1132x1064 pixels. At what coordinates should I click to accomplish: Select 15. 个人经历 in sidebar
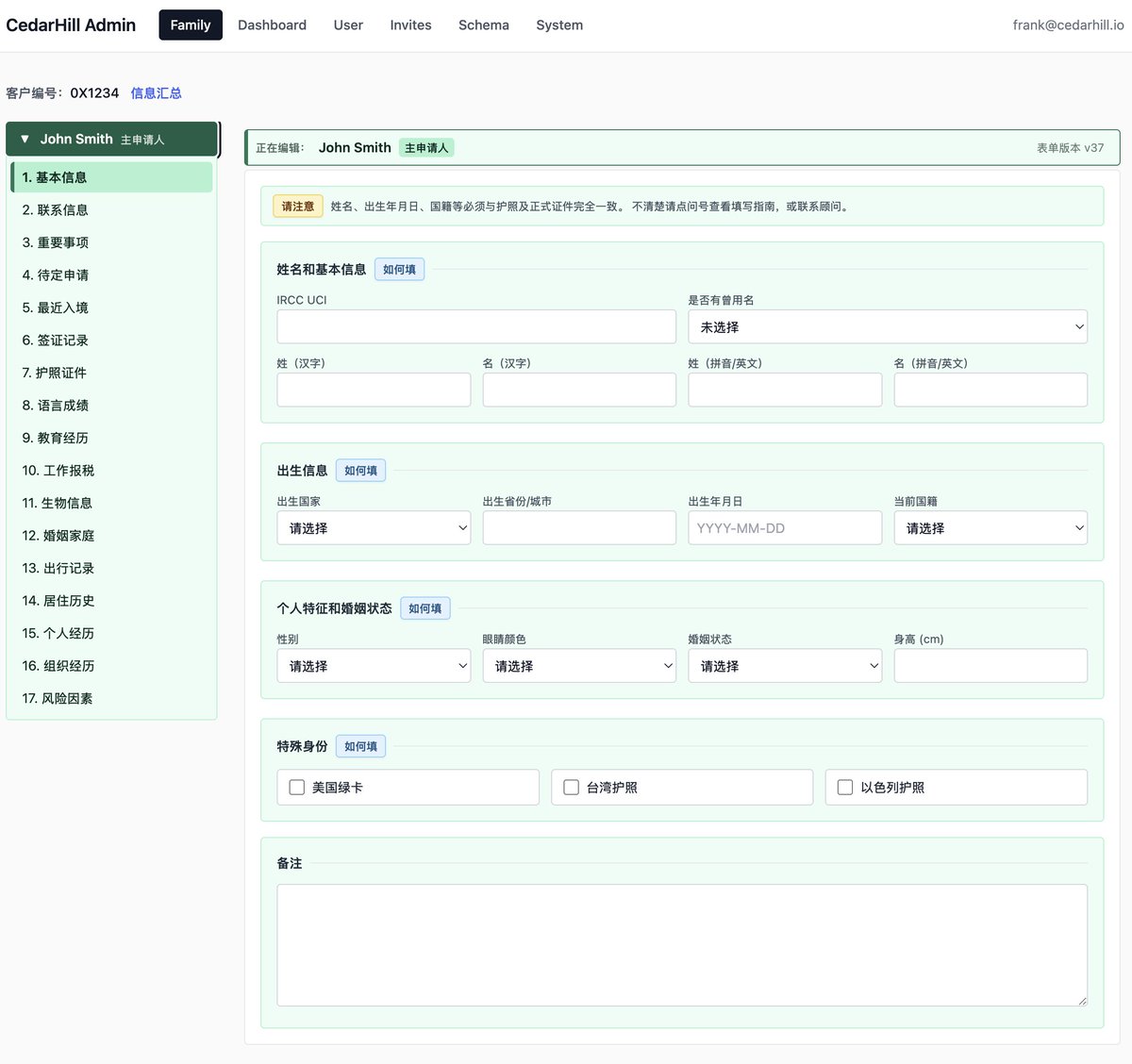(x=111, y=633)
